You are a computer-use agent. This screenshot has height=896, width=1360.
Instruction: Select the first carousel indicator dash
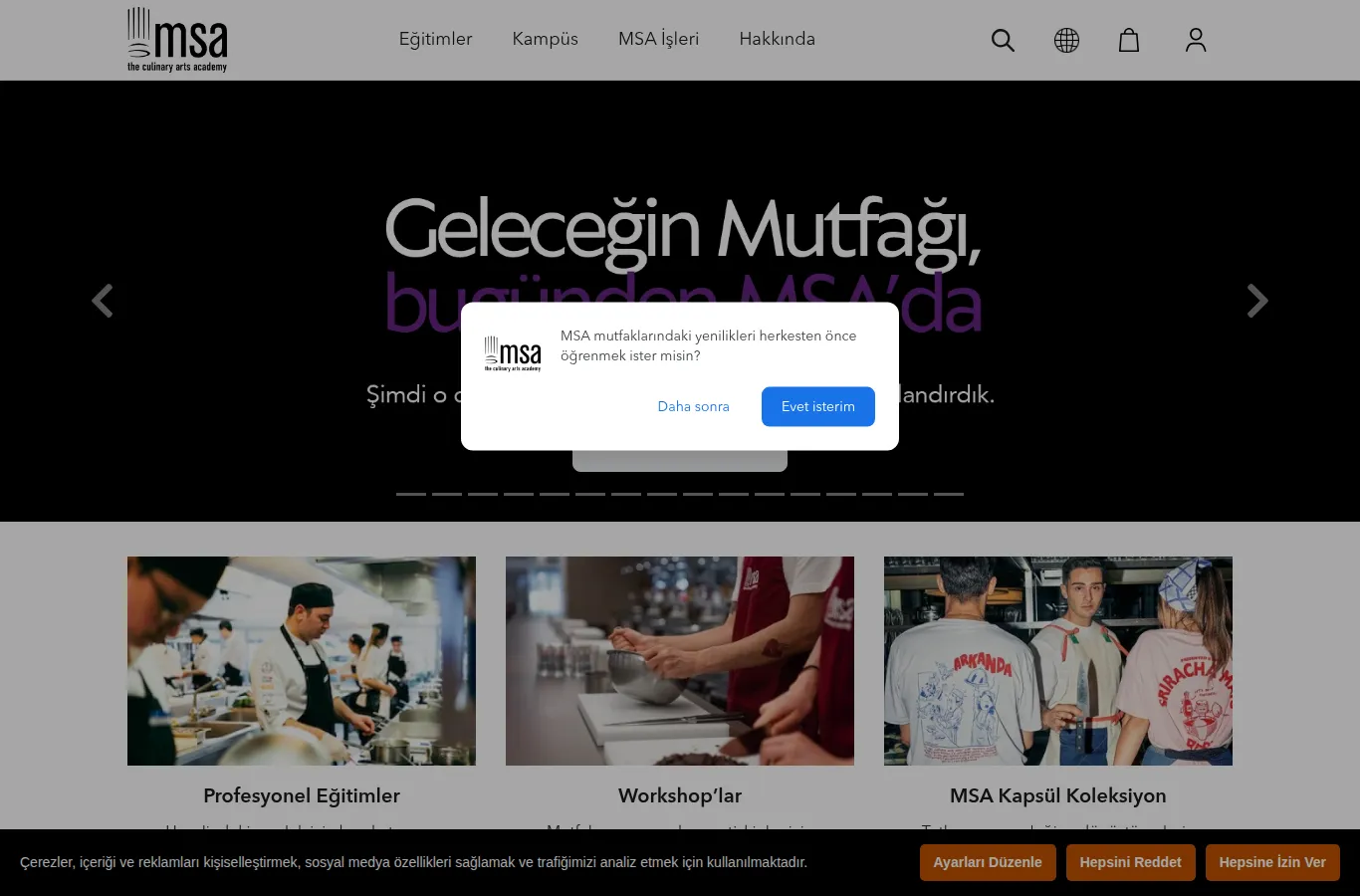(x=411, y=494)
